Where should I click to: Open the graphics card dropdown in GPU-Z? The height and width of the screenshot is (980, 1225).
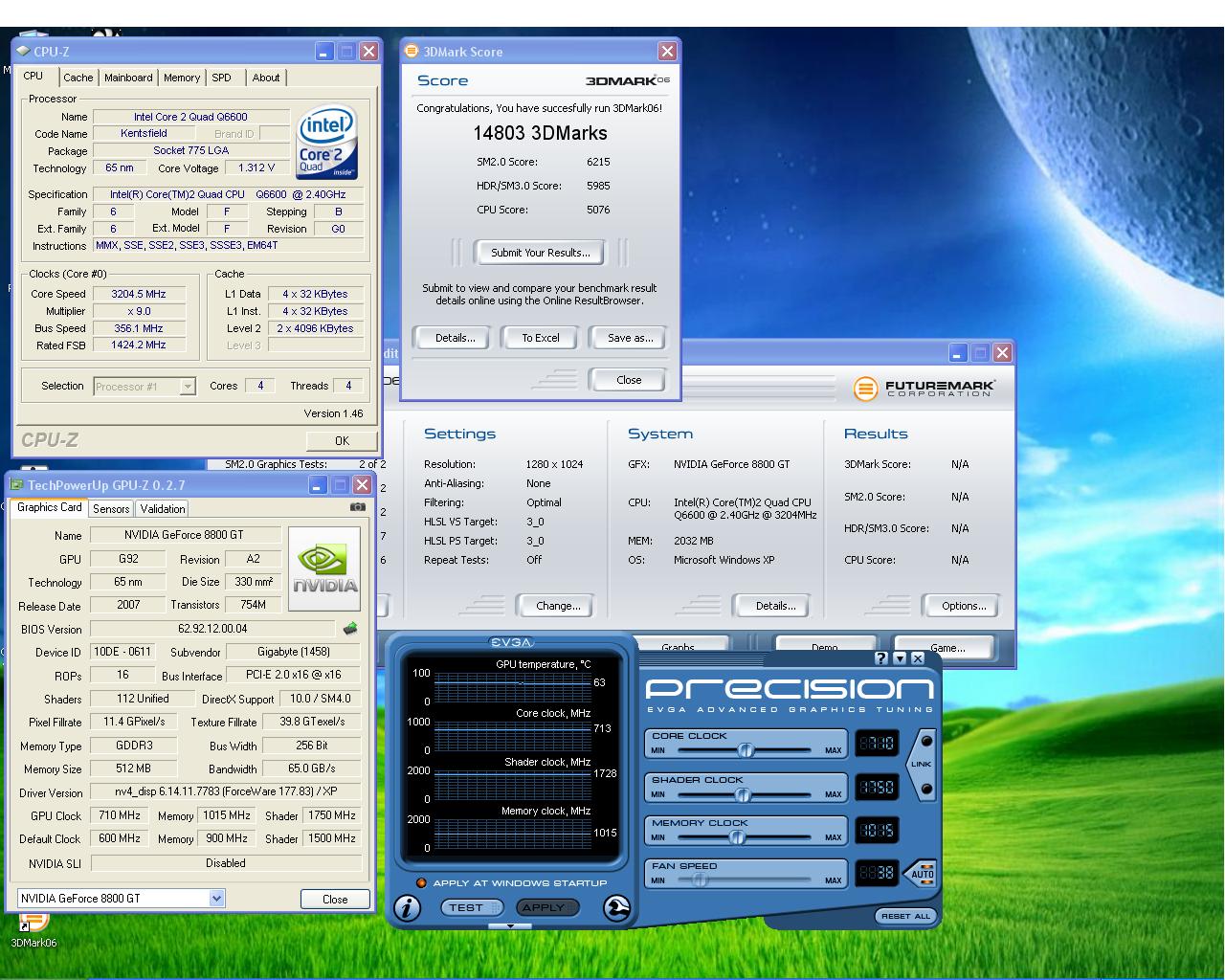pos(217,898)
